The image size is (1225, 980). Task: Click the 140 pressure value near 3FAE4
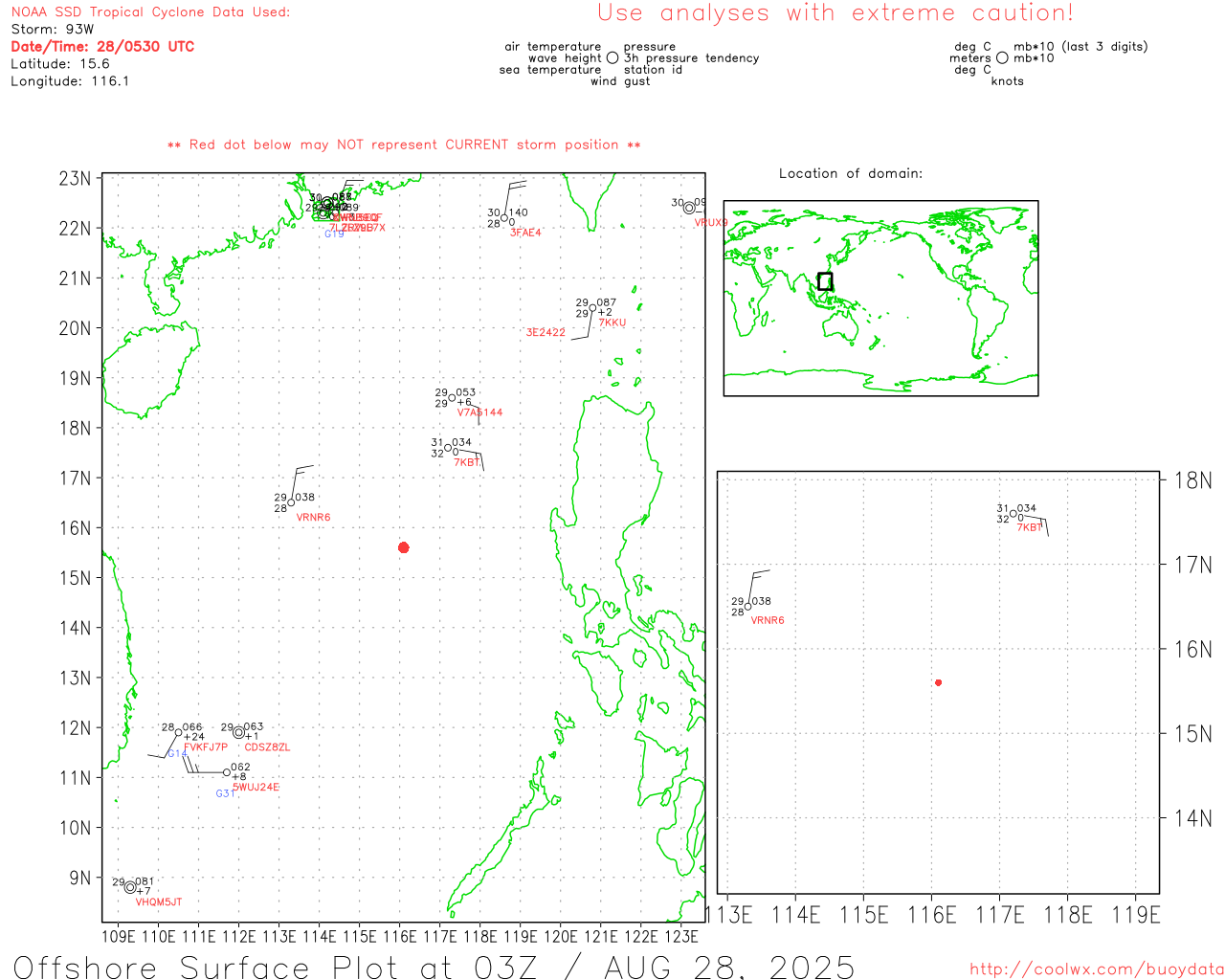518,212
